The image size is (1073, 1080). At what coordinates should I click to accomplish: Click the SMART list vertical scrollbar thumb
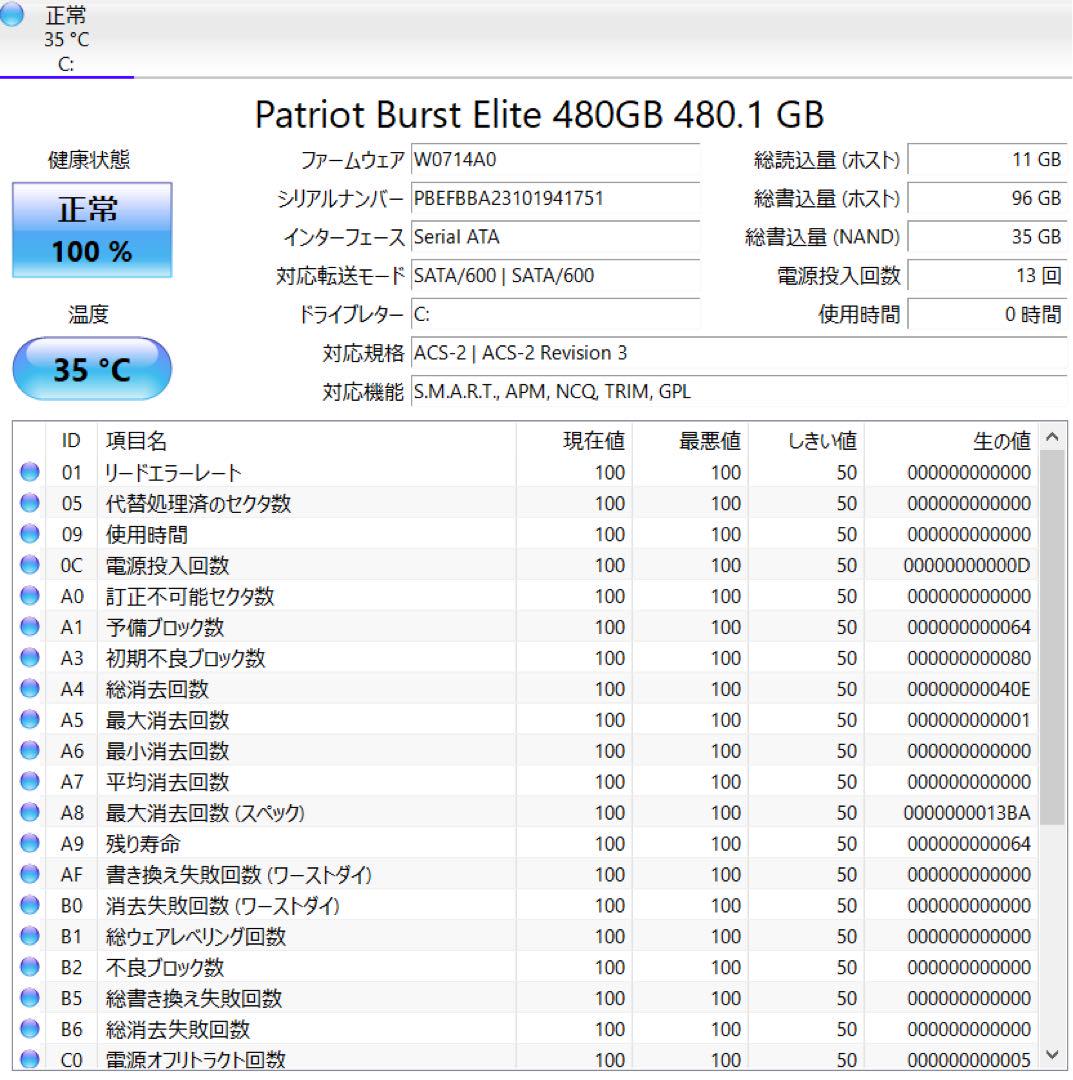point(1052,637)
